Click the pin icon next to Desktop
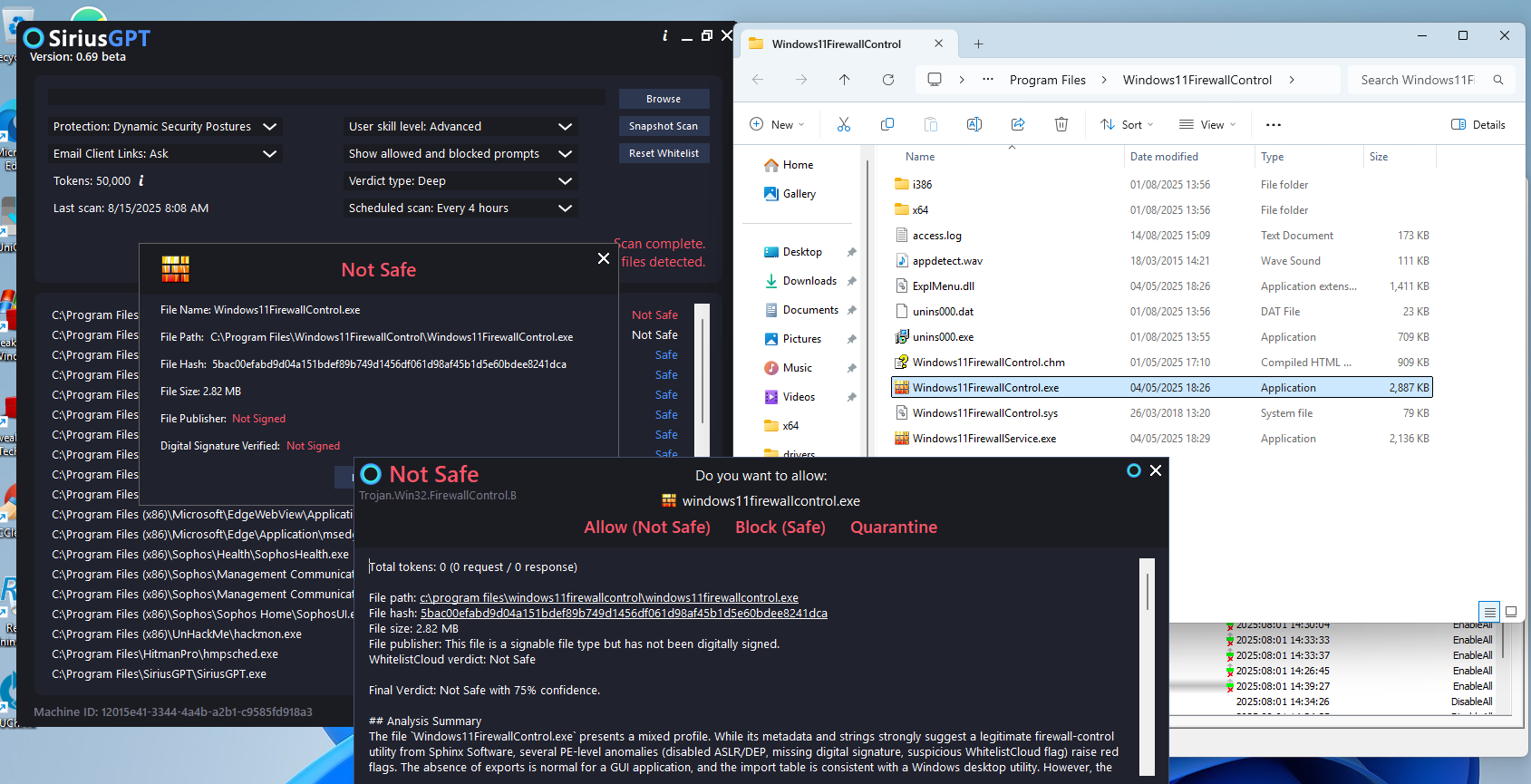This screenshot has width=1531, height=784. coord(851,252)
